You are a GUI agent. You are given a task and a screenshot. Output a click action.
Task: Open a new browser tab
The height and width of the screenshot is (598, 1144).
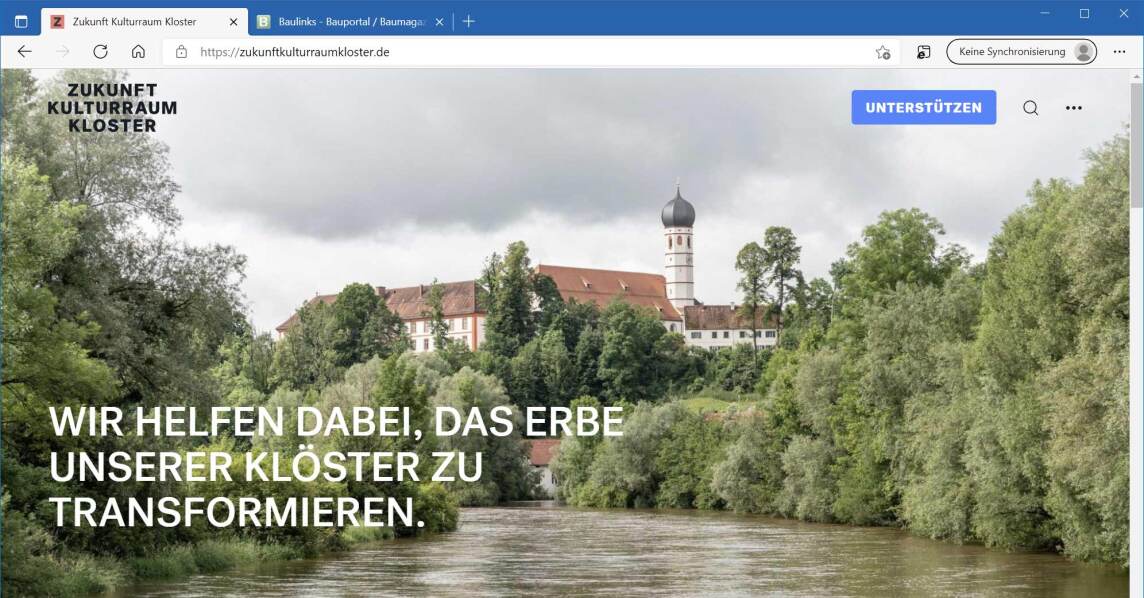[x=468, y=22]
